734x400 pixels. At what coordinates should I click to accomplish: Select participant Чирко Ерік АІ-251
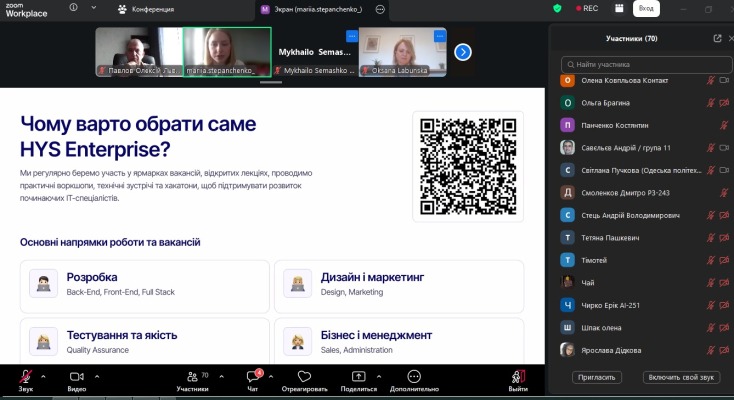645,305
